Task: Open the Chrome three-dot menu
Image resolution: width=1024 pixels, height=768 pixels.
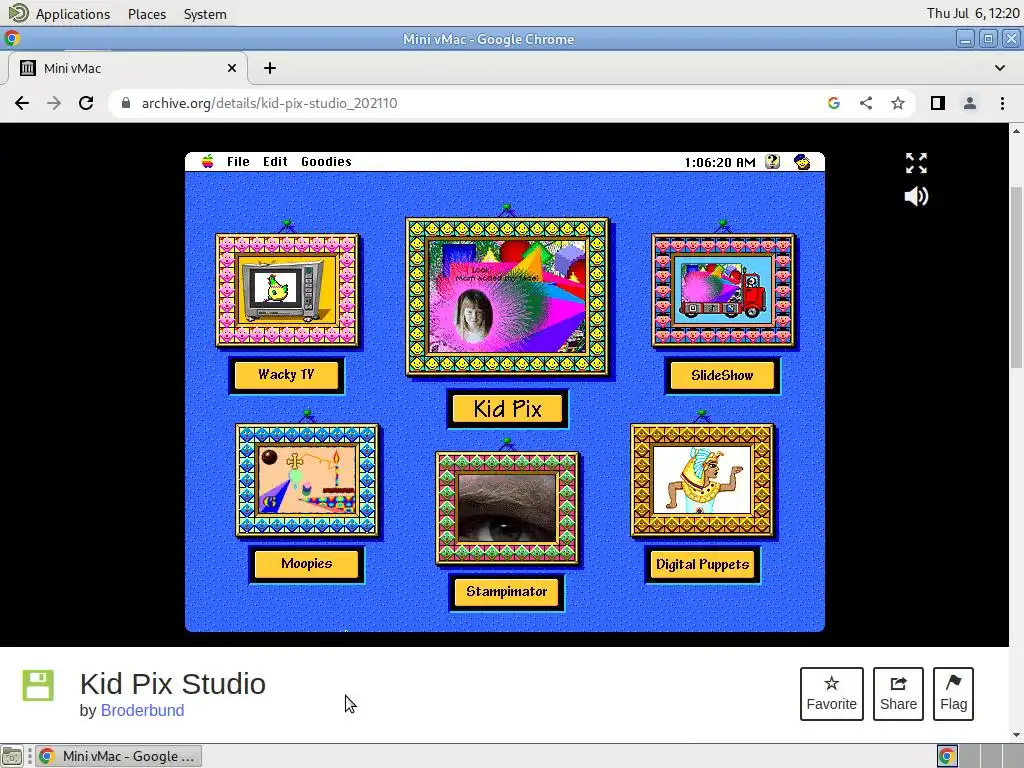Action: point(1002,103)
